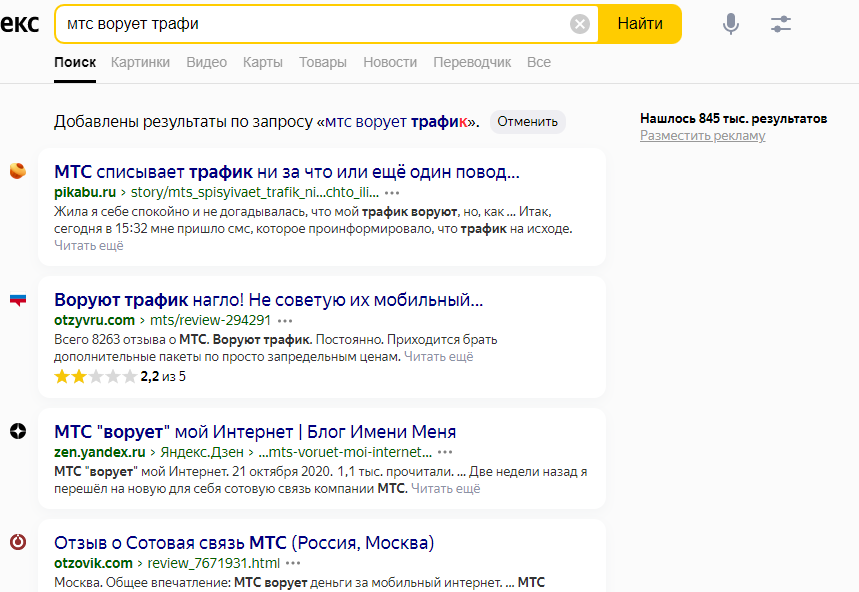Expand the Все search categories
Screen dimensions: 859x592
(539, 62)
